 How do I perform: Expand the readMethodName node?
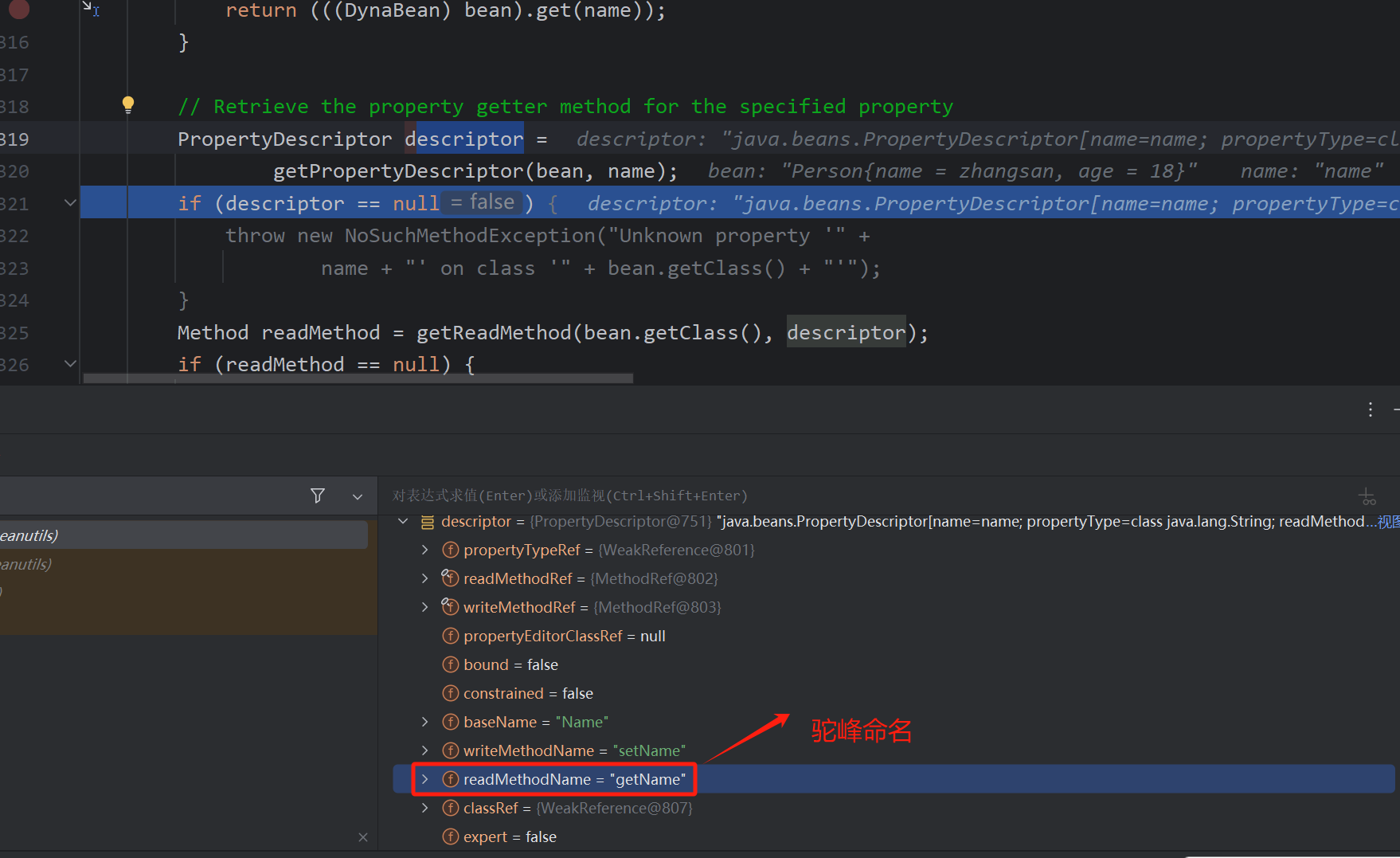coord(425,779)
